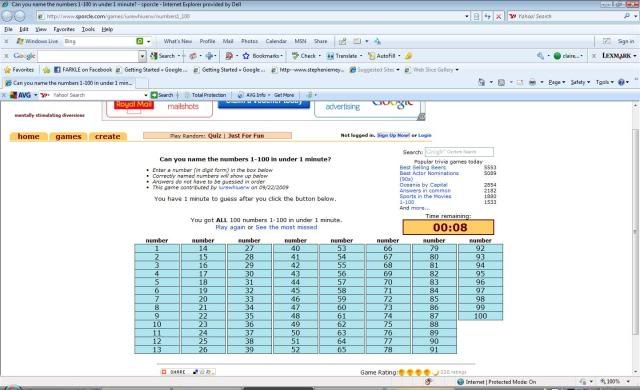Click the Login link
This screenshot has height=390, width=640.
tap(424, 135)
